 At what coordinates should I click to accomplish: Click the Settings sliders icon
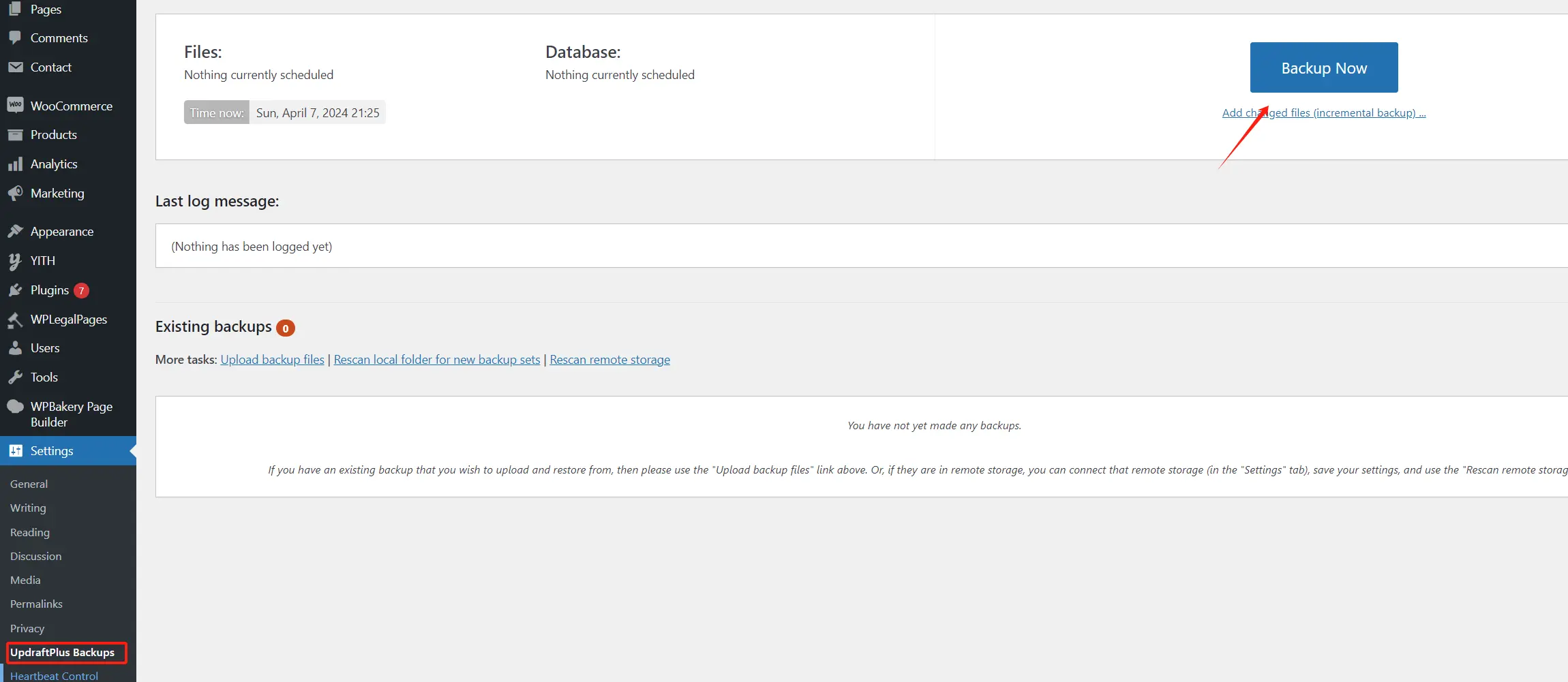pos(15,451)
